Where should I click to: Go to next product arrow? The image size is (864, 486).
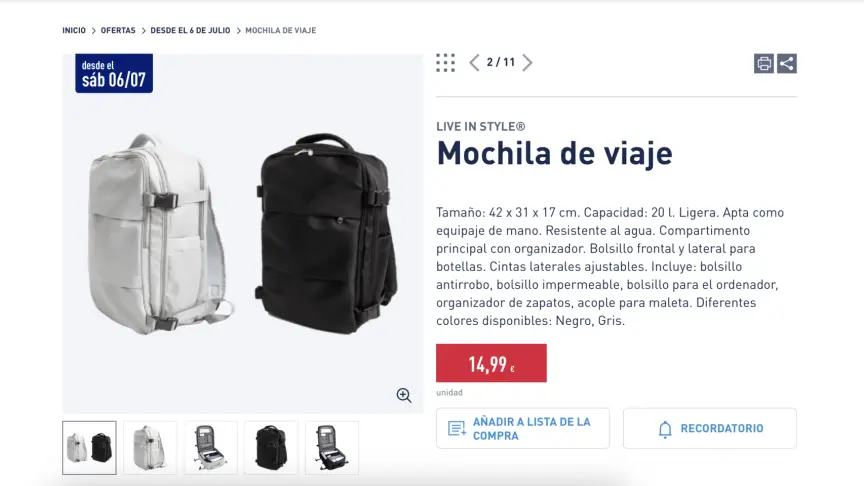coord(527,63)
